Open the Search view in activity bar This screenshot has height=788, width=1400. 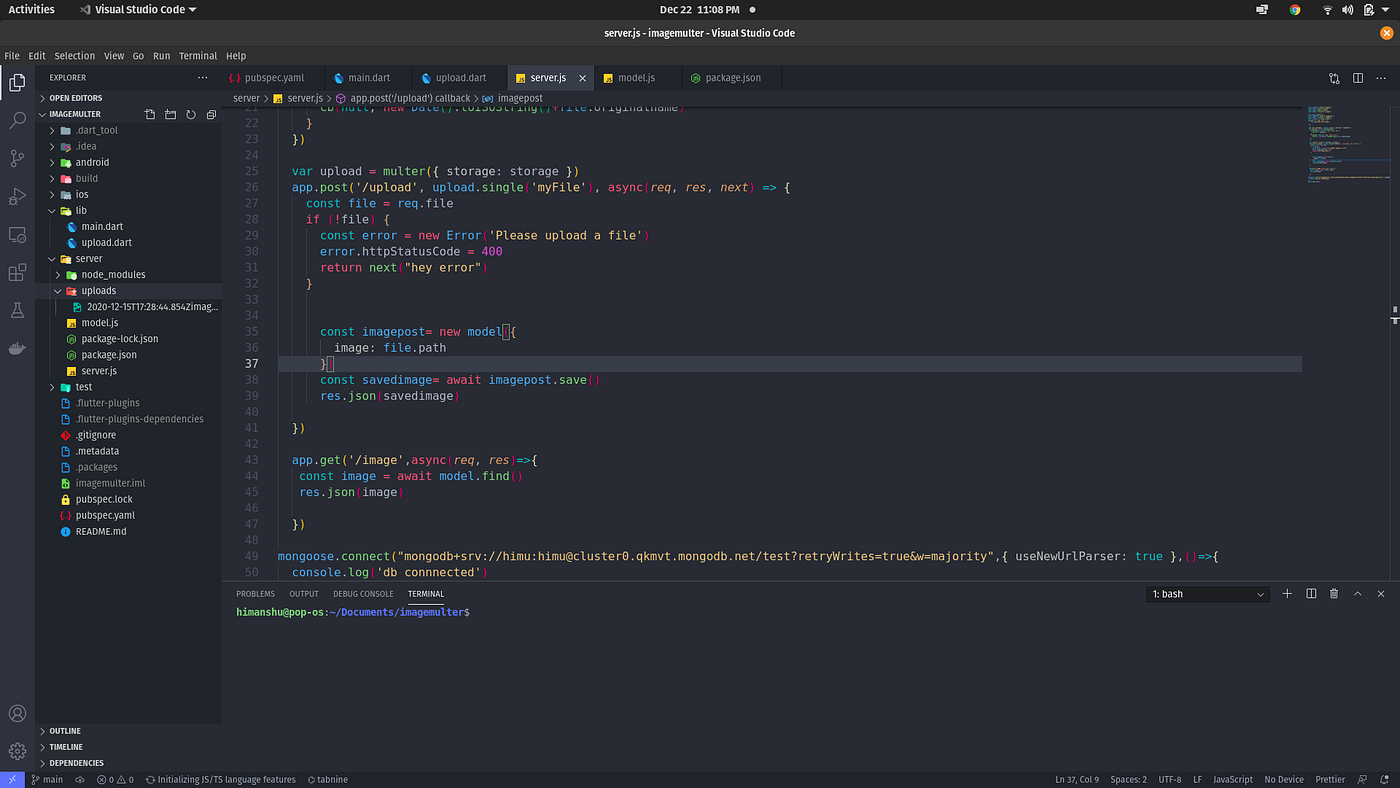pyautogui.click(x=17, y=120)
